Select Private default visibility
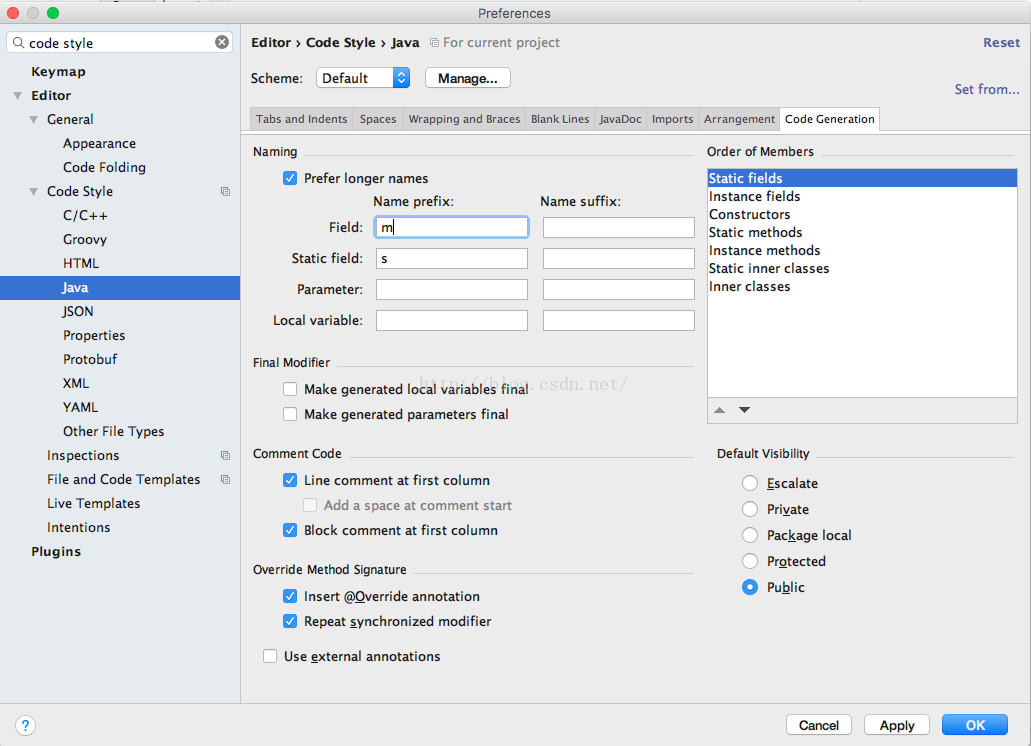Image resolution: width=1031 pixels, height=746 pixels. click(x=750, y=510)
